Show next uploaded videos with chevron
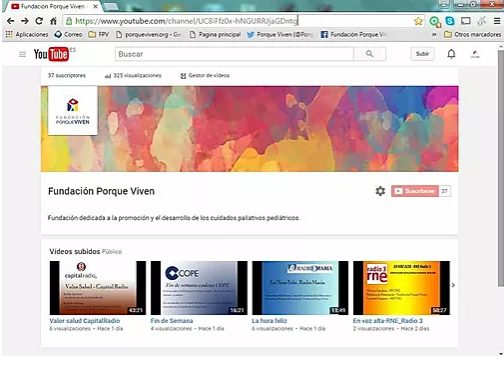 (453, 285)
